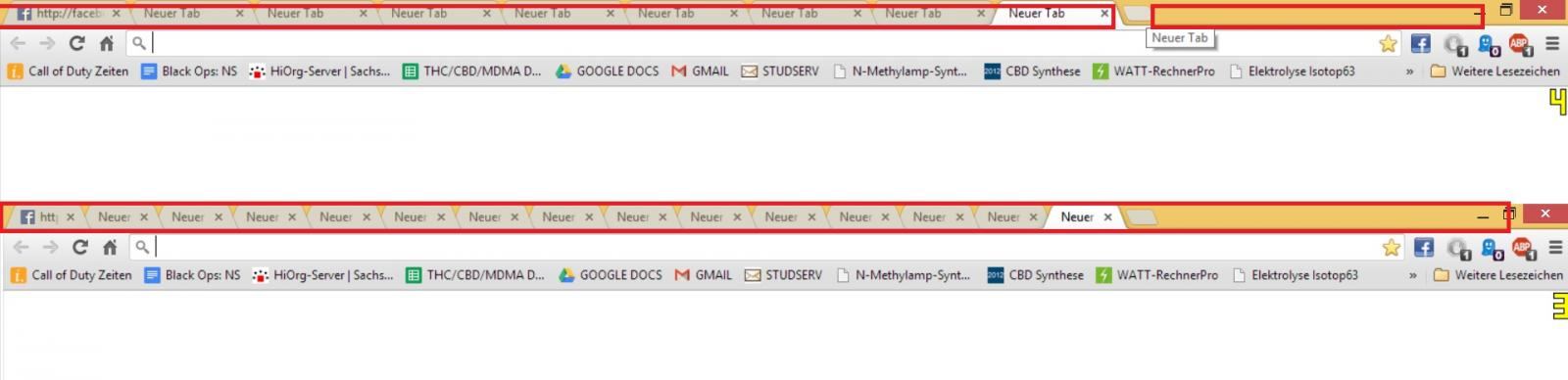Open Black Ops: NS bookmark in upper window
This screenshot has height=380, width=1568.
[x=189, y=71]
